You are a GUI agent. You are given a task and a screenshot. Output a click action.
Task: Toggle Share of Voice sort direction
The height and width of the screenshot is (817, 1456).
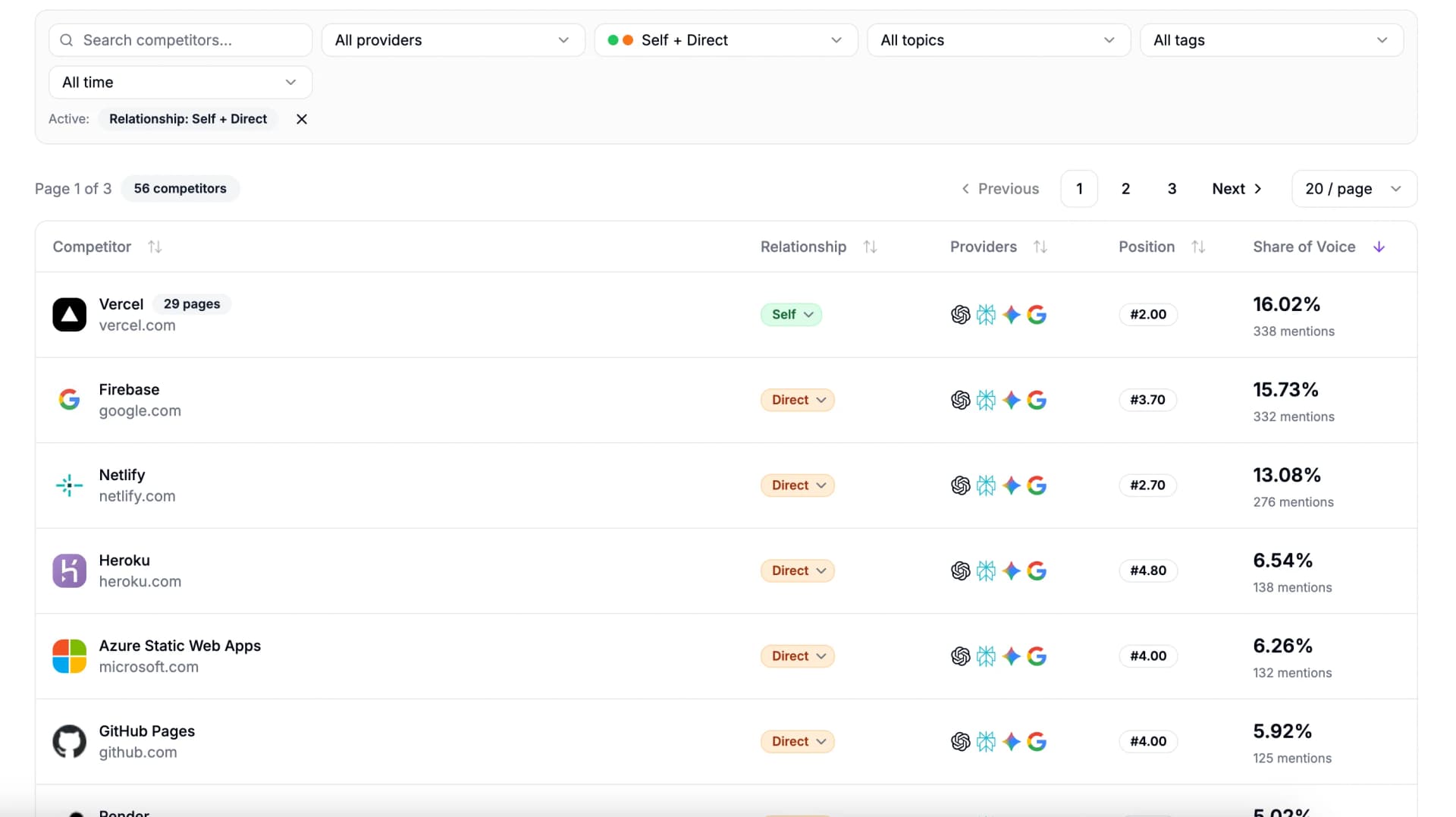[x=1379, y=246]
